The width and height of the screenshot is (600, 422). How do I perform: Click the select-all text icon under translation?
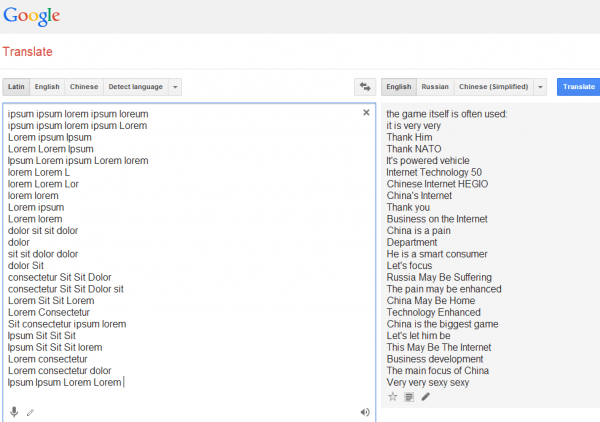[409, 397]
